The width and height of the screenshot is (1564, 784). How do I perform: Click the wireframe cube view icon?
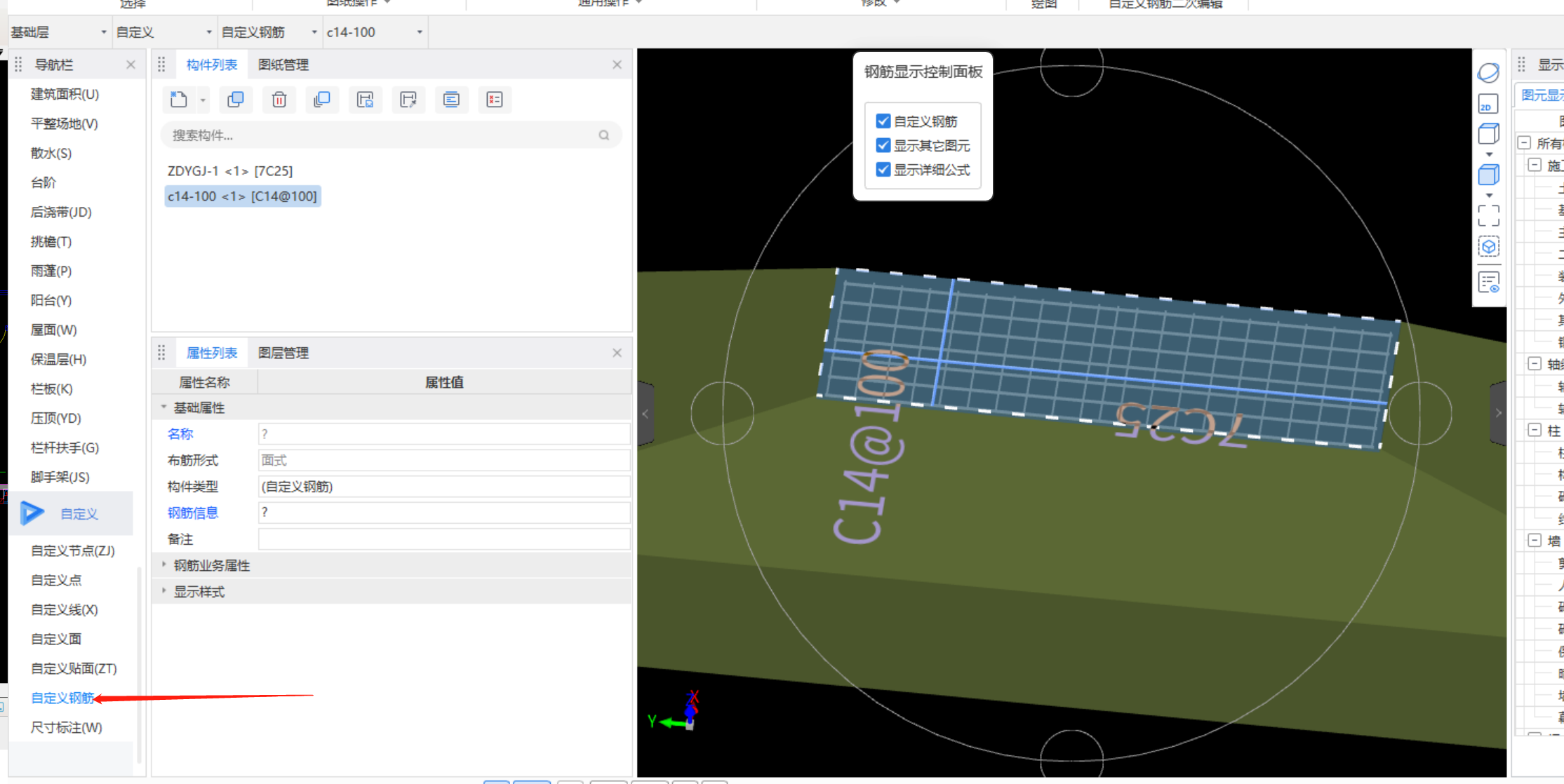tap(1488, 133)
